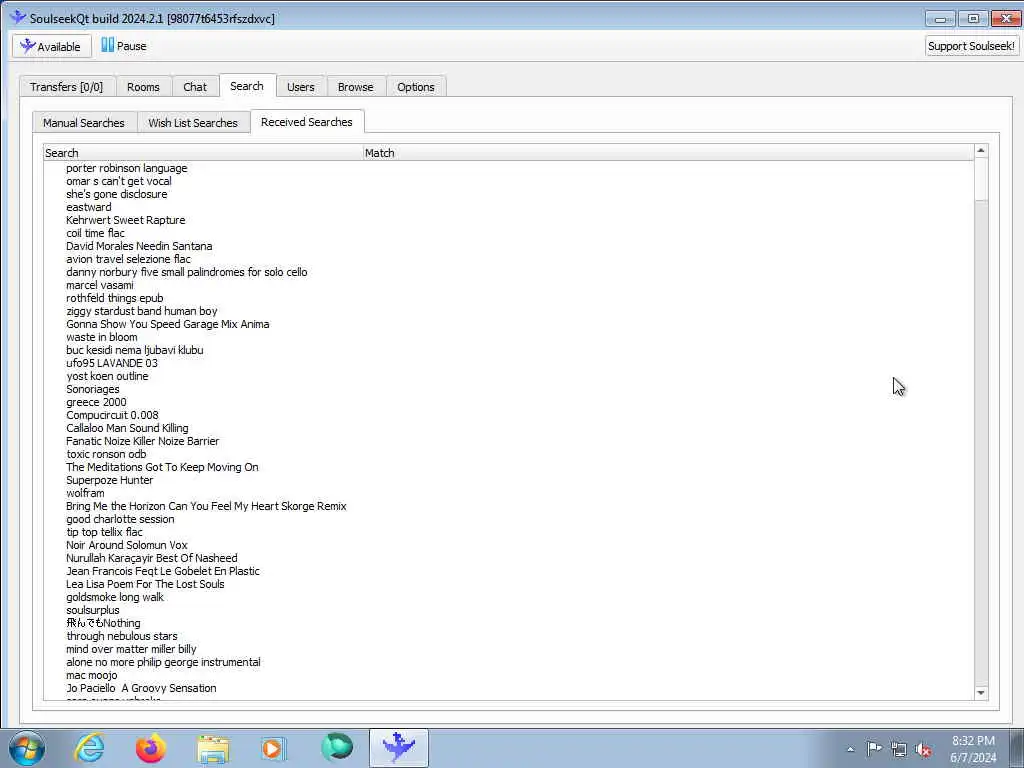This screenshot has width=1024, height=768.
Task: Open the clock showing 8:32 PM
Action: pos(973,749)
